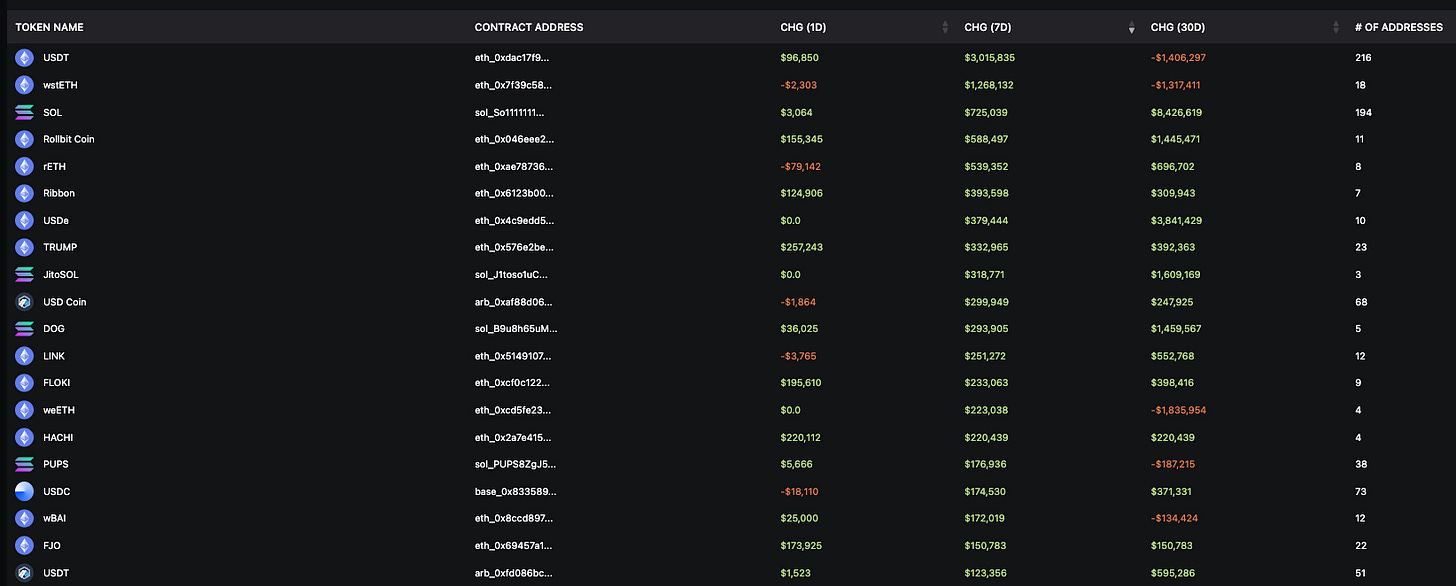Screen dimensions: 1456x586
Task: Click the CONTRACT ADDRESS column header
Action: (x=529, y=27)
